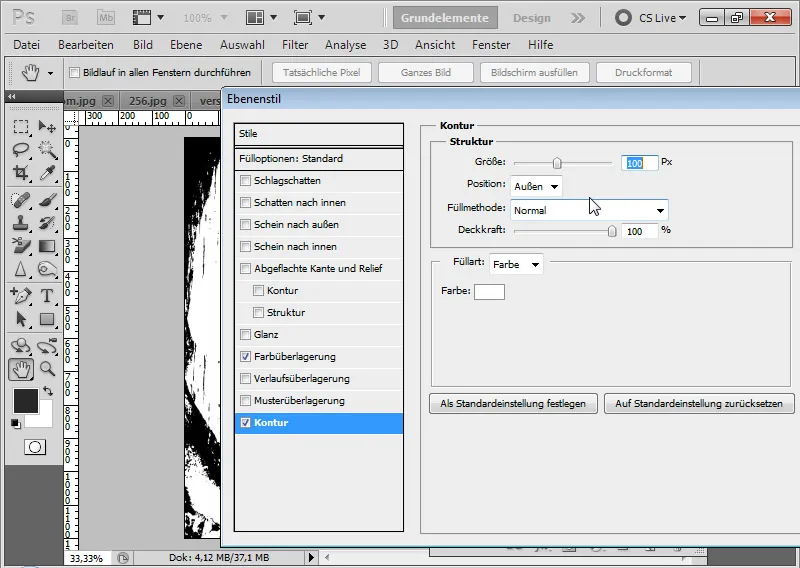Image resolution: width=800 pixels, height=568 pixels.
Task: Open the Filter menu
Action: pyautogui.click(x=295, y=45)
